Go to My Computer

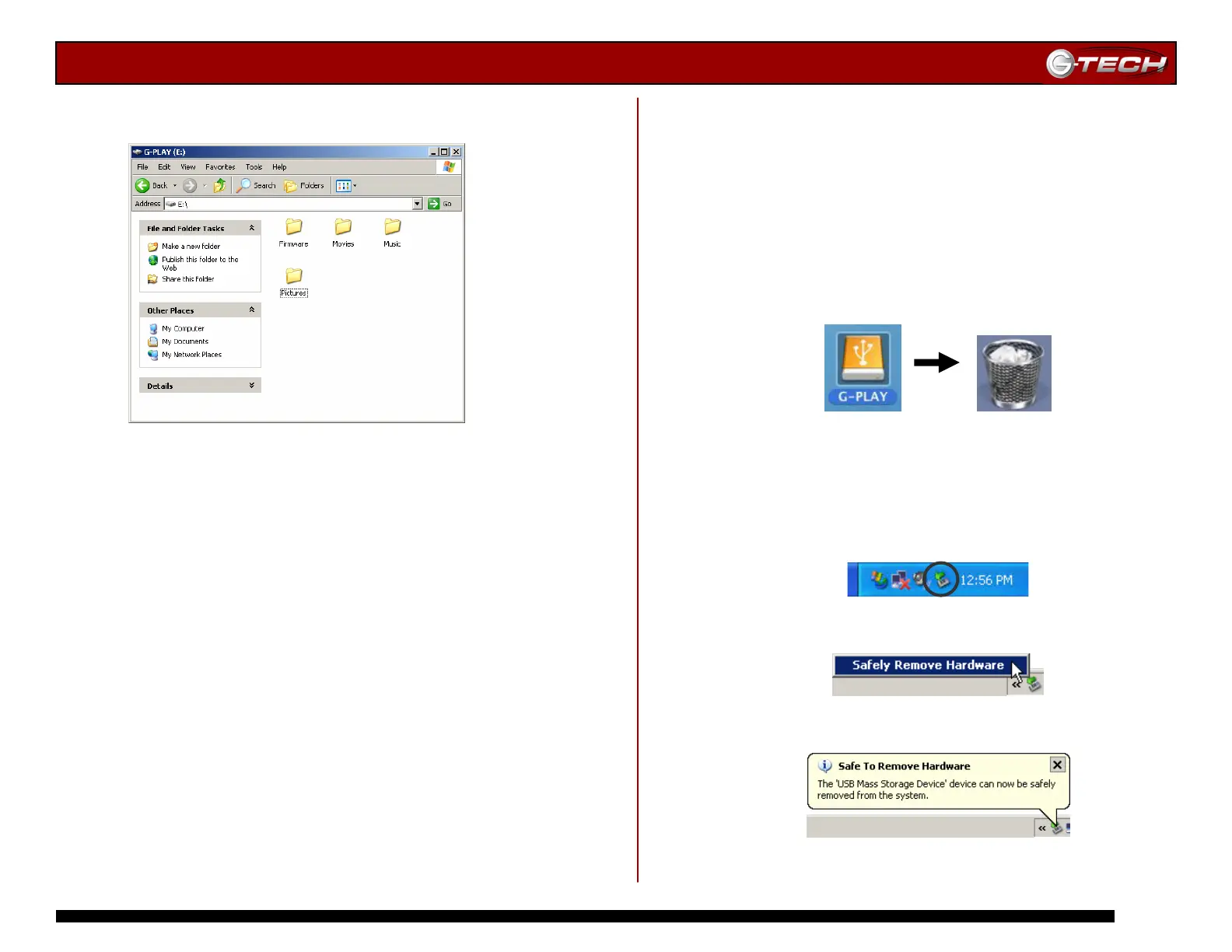177,329
